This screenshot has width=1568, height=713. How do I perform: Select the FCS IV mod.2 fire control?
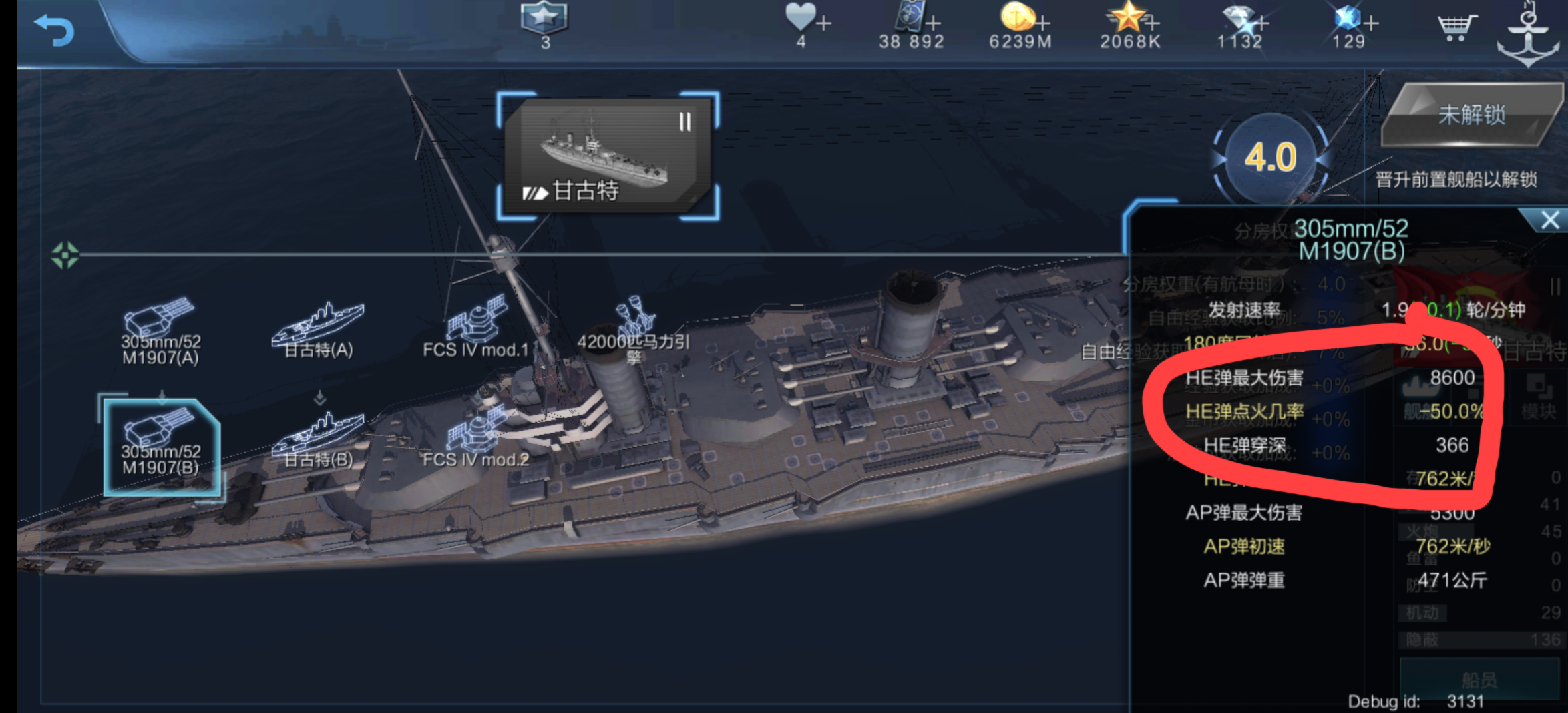point(475,439)
